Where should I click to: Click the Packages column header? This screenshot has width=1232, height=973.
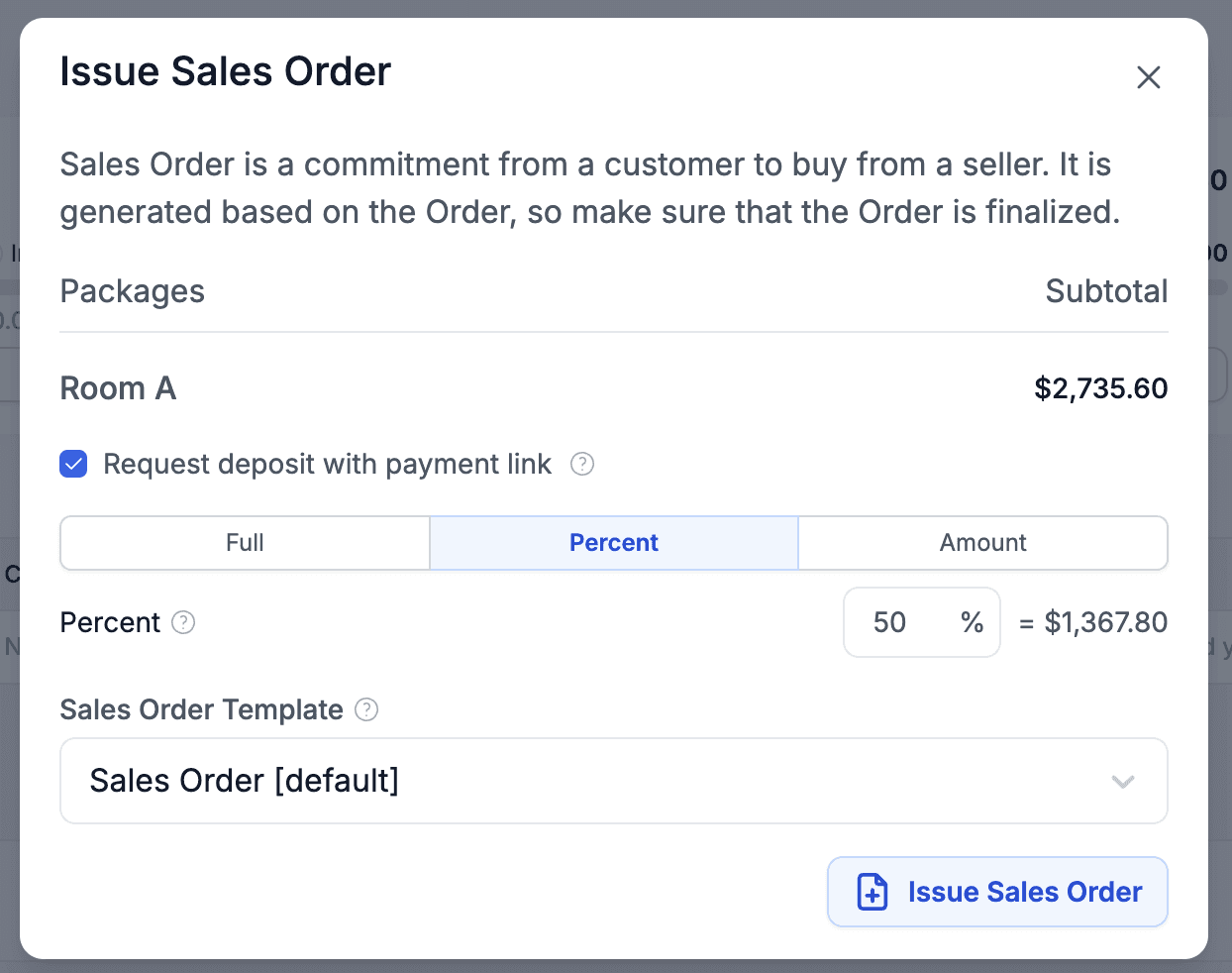pos(133,291)
